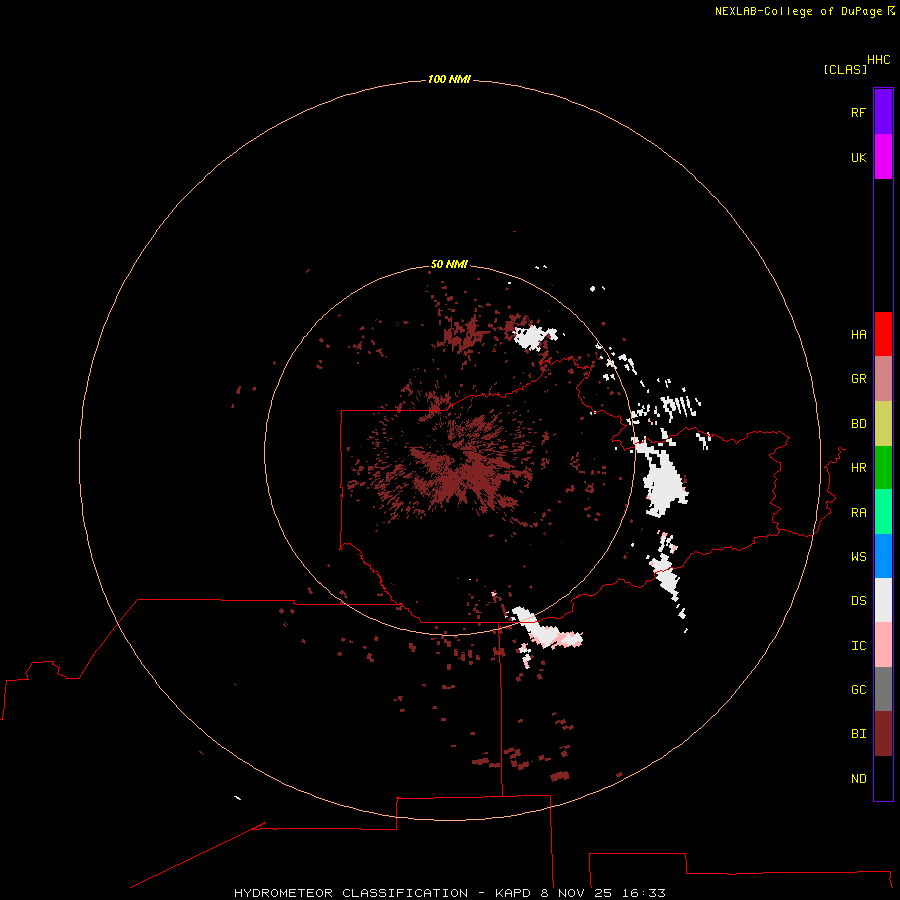900x900 pixels.
Task: Click the 100 NMI range ring label
Action: click(x=449, y=79)
